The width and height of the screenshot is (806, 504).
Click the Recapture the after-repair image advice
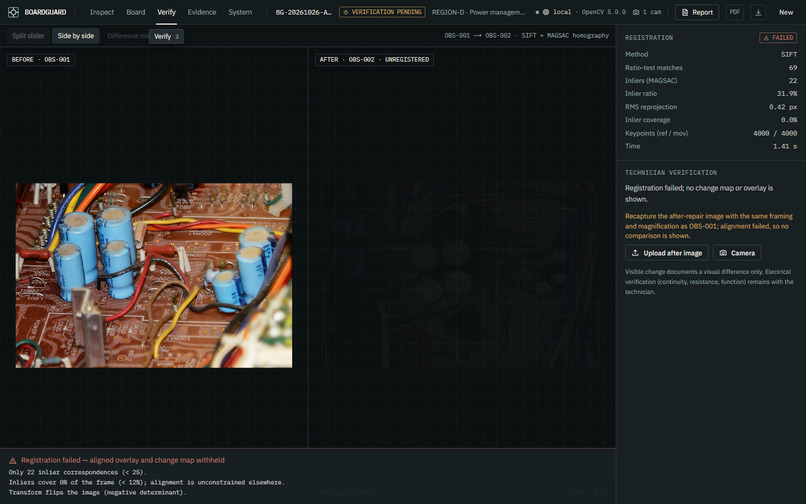[x=709, y=226]
